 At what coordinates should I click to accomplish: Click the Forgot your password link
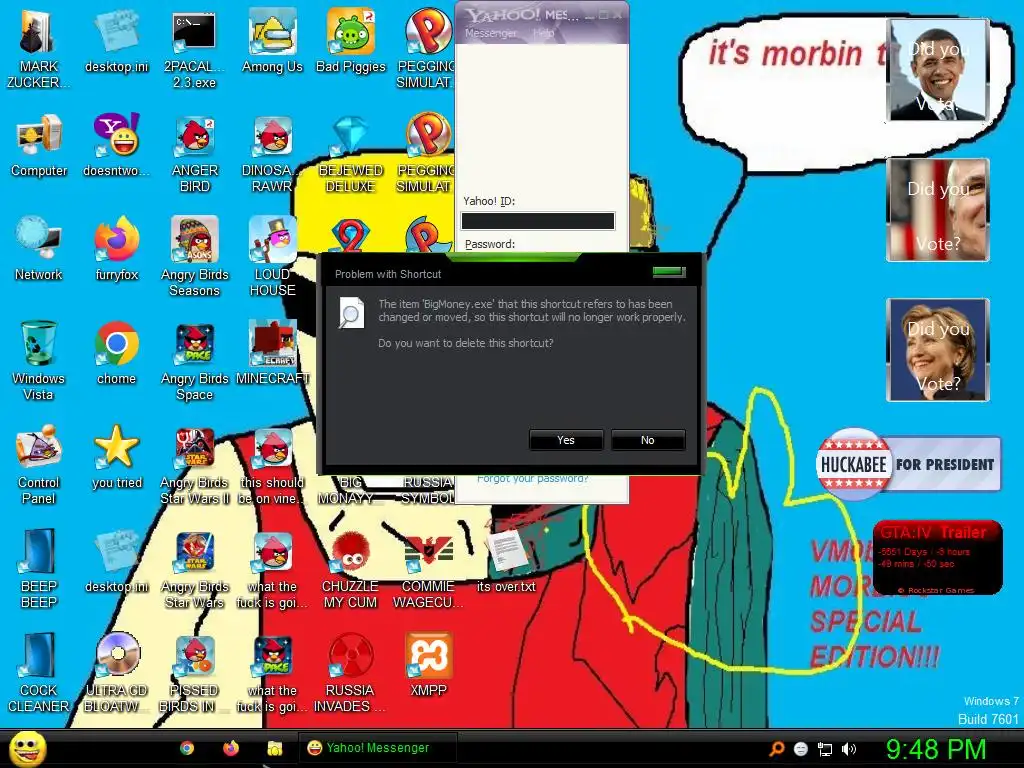pyautogui.click(x=532, y=479)
